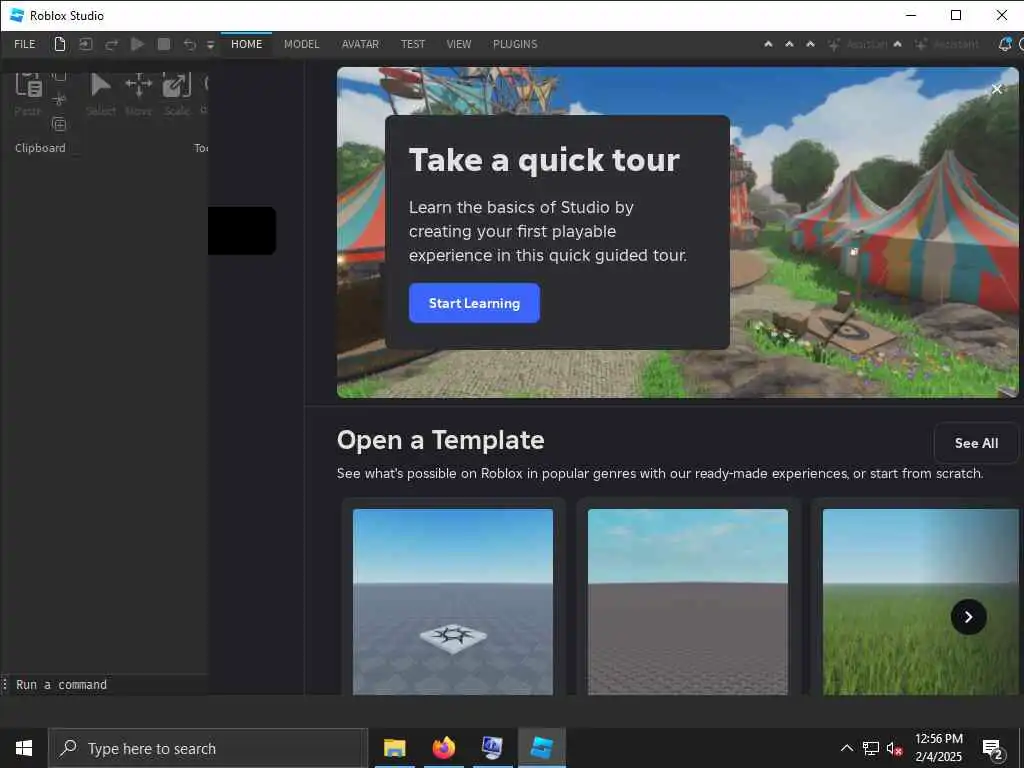The image size is (1024, 768).
Task: Click the Duplicate icon in Clipboard group
Action: tap(59, 124)
